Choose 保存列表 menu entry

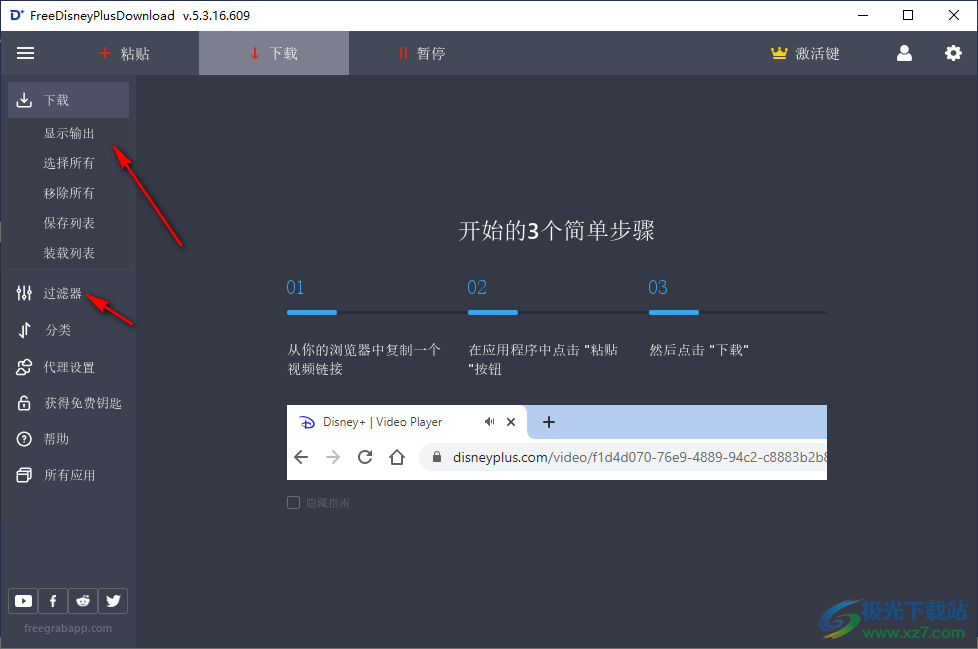tap(69, 223)
